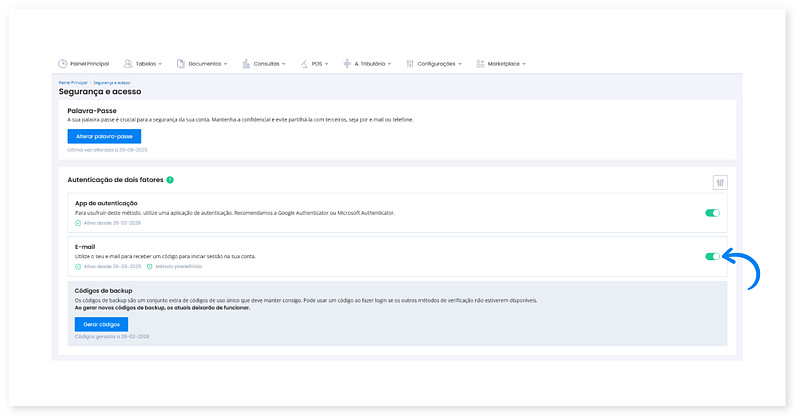Toggle the App de autenticação switch
Image resolution: width=800 pixels, height=420 pixels.
coord(712,213)
